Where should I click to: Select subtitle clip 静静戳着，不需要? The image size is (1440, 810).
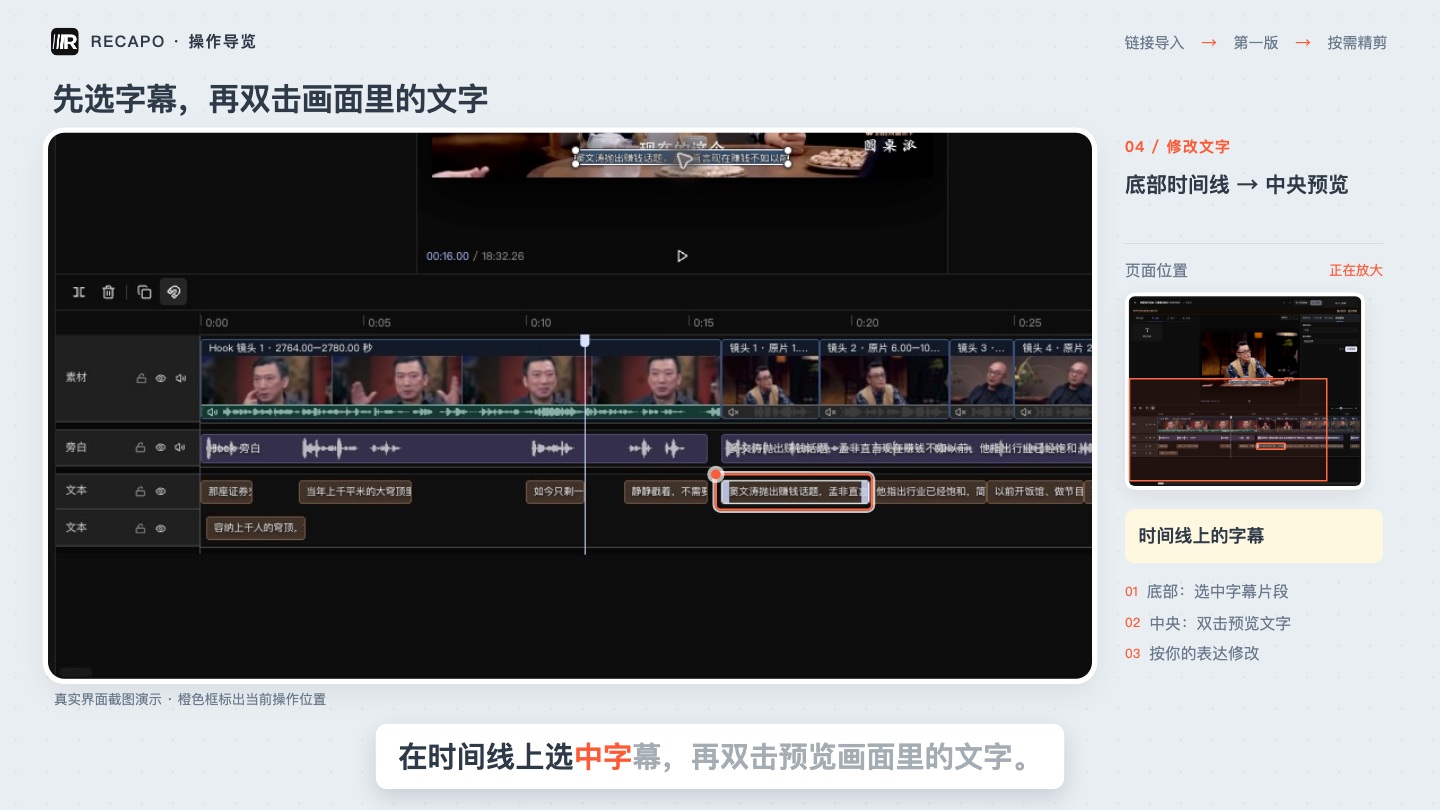click(x=667, y=492)
